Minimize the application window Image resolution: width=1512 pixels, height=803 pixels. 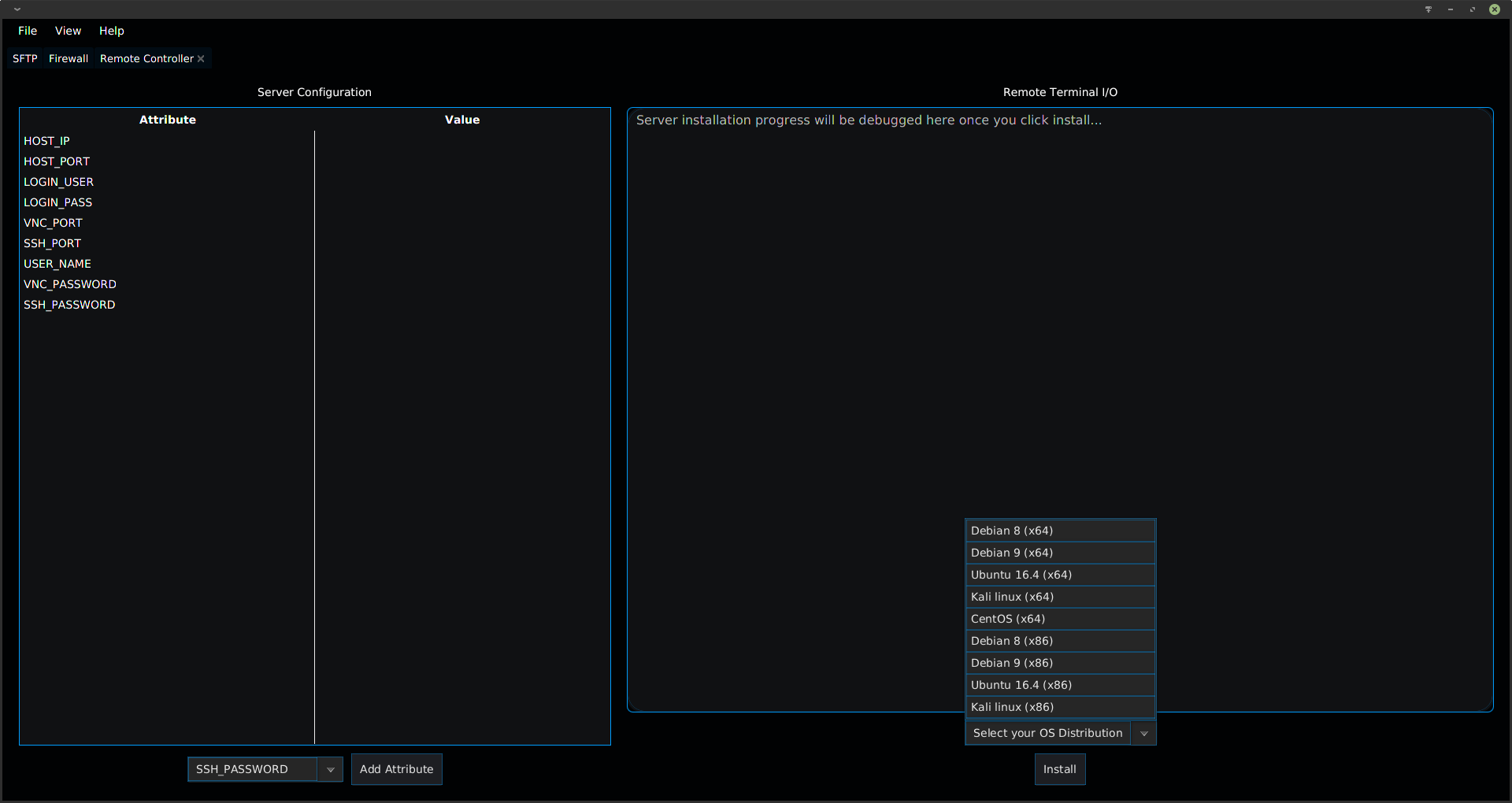[1450, 9]
